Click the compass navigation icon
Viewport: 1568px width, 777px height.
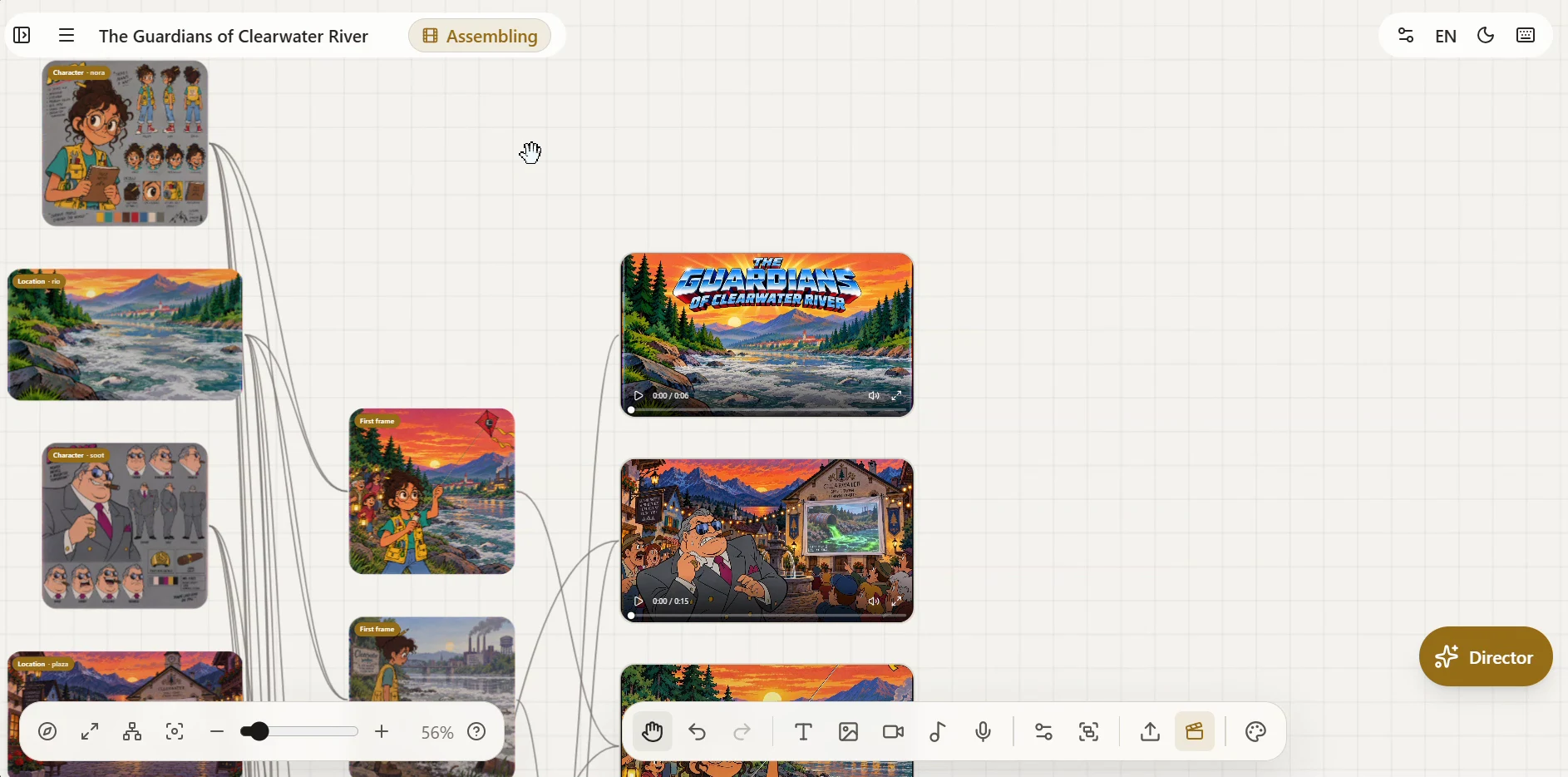point(48,732)
